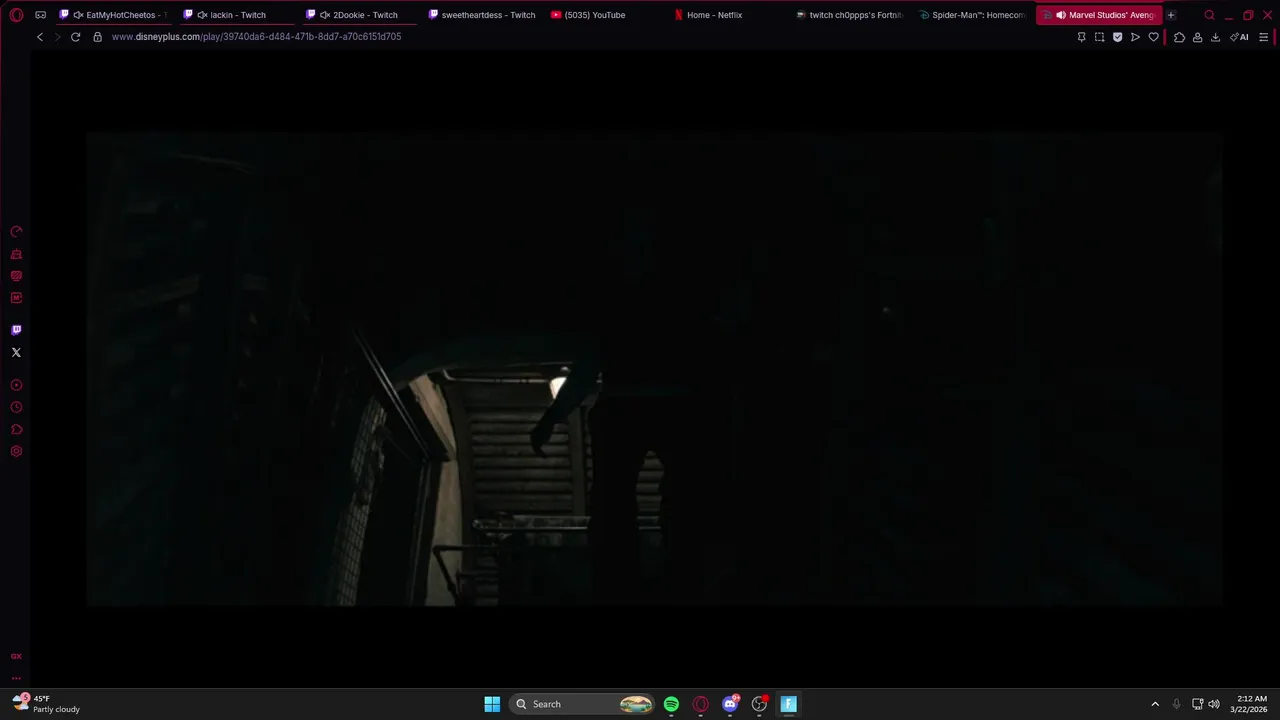1280x720 pixels.
Task: Open Spotify from the taskbar
Action: point(671,704)
